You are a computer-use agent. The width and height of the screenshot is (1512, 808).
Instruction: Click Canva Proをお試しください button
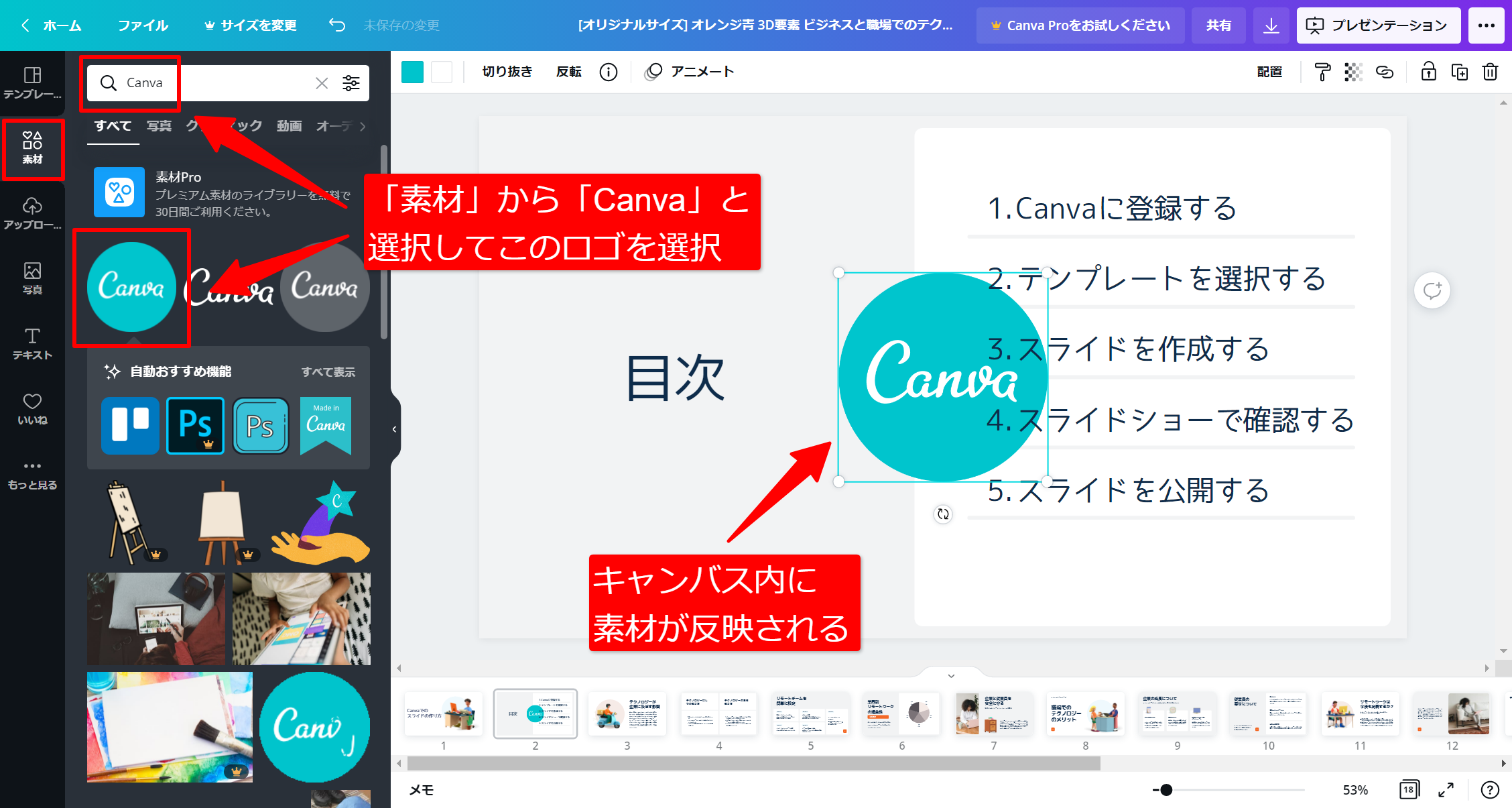1080,25
